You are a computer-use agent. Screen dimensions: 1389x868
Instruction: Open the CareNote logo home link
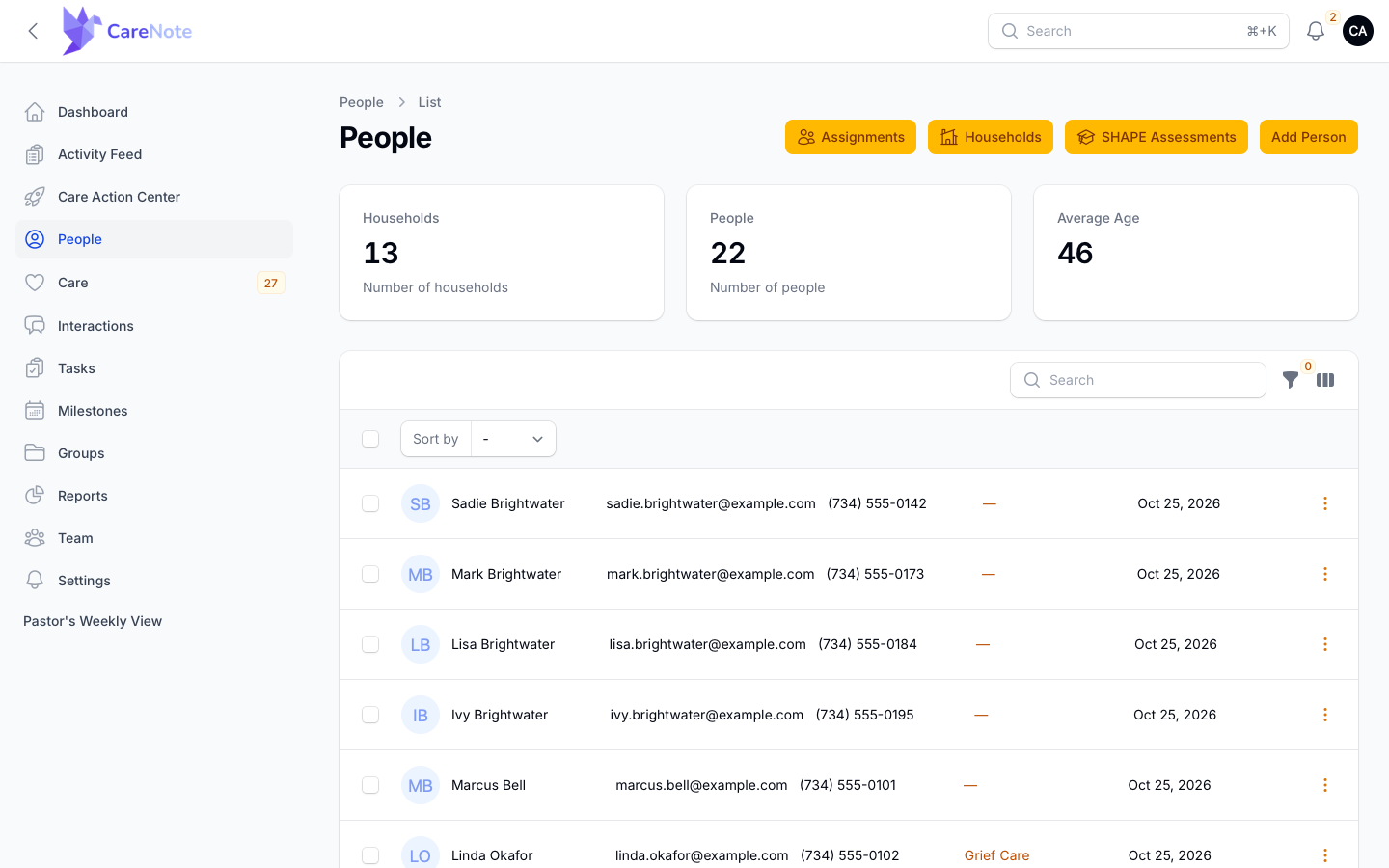tap(127, 31)
